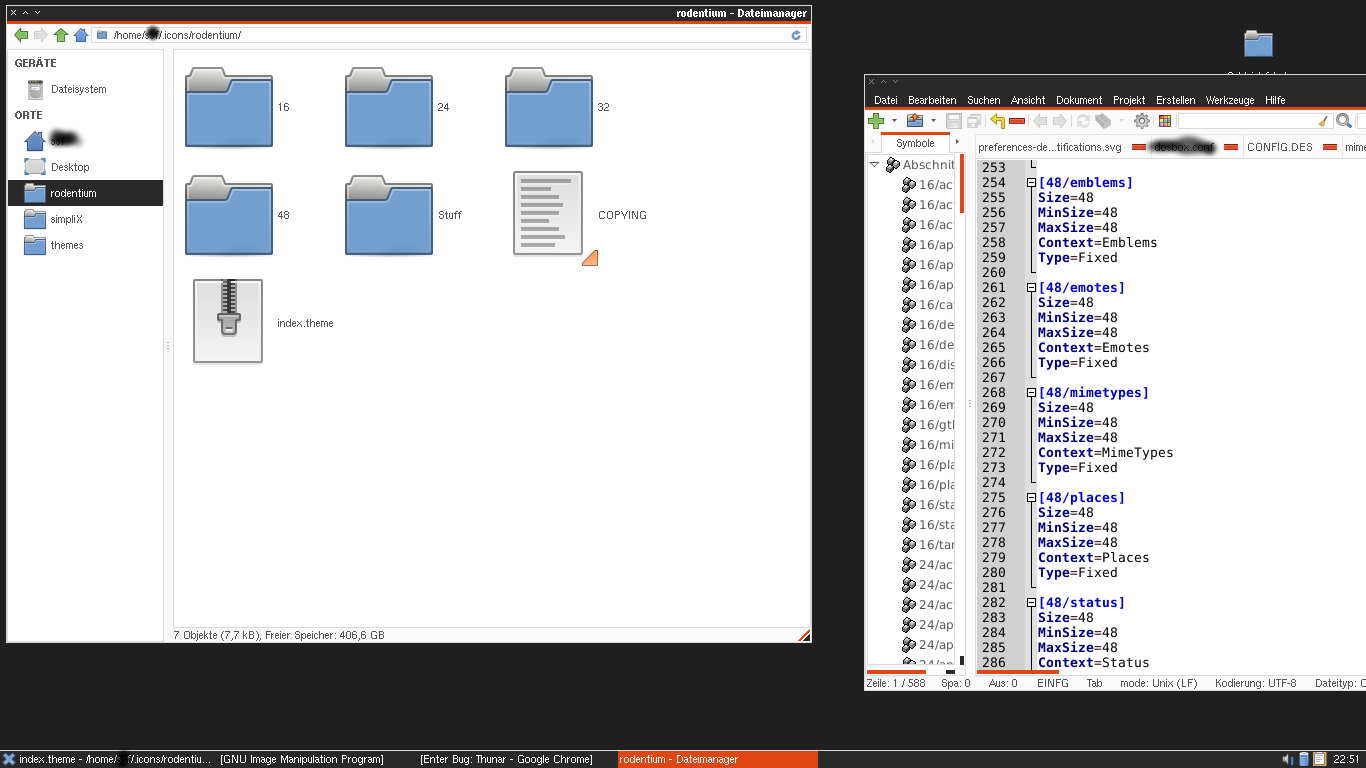Click the green back arrow in file manager
This screenshot has height=768, width=1366.
tap(21, 35)
